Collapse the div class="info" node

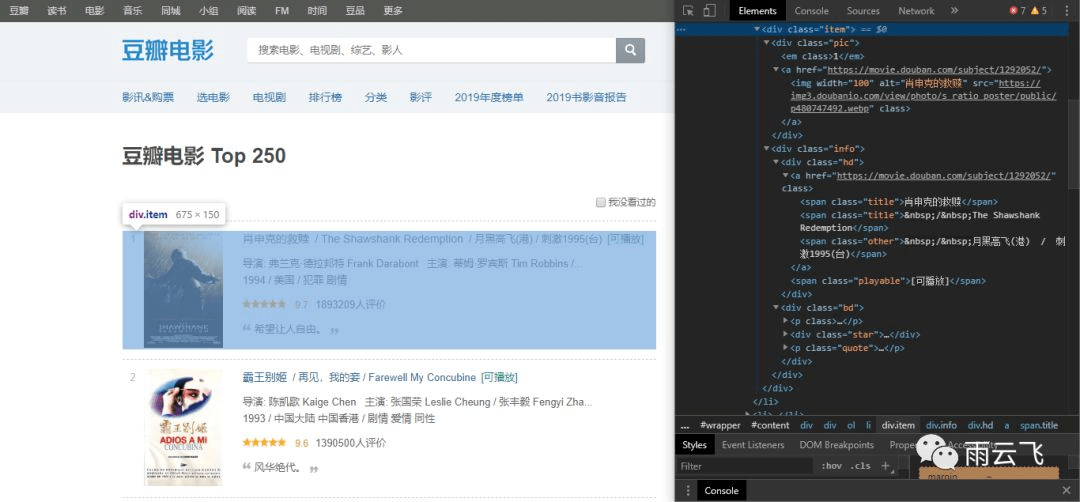point(767,149)
